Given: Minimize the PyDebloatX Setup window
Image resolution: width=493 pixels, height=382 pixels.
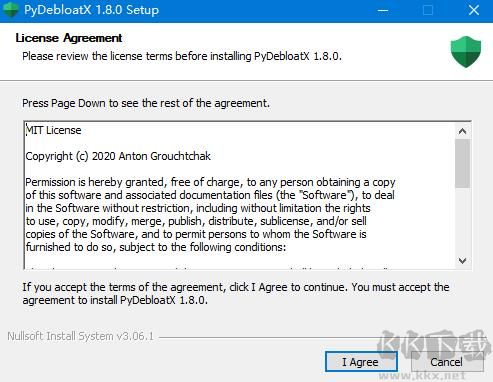Looking at the screenshot, I should [x=383, y=11].
